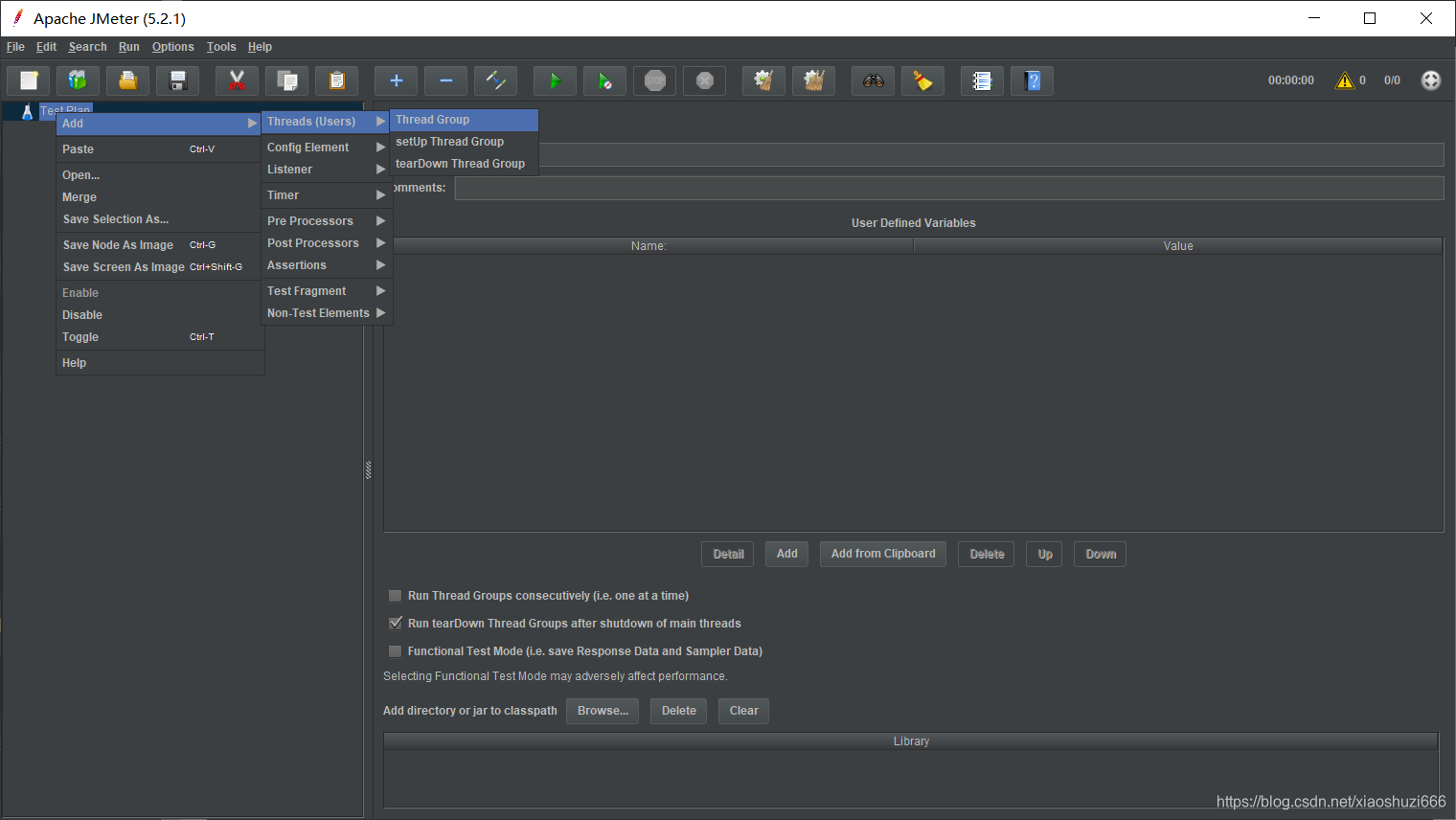Click Add from Clipboard button
The height and width of the screenshot is (820, 1456).
883,554
